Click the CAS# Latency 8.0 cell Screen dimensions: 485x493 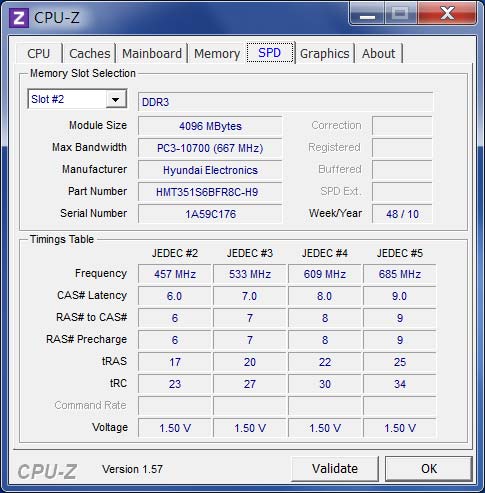(325, 296)
